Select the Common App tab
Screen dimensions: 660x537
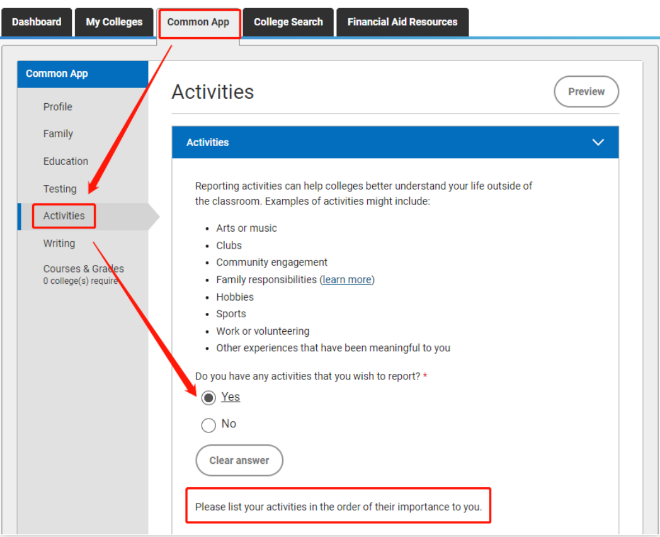(x=198, y=22)
